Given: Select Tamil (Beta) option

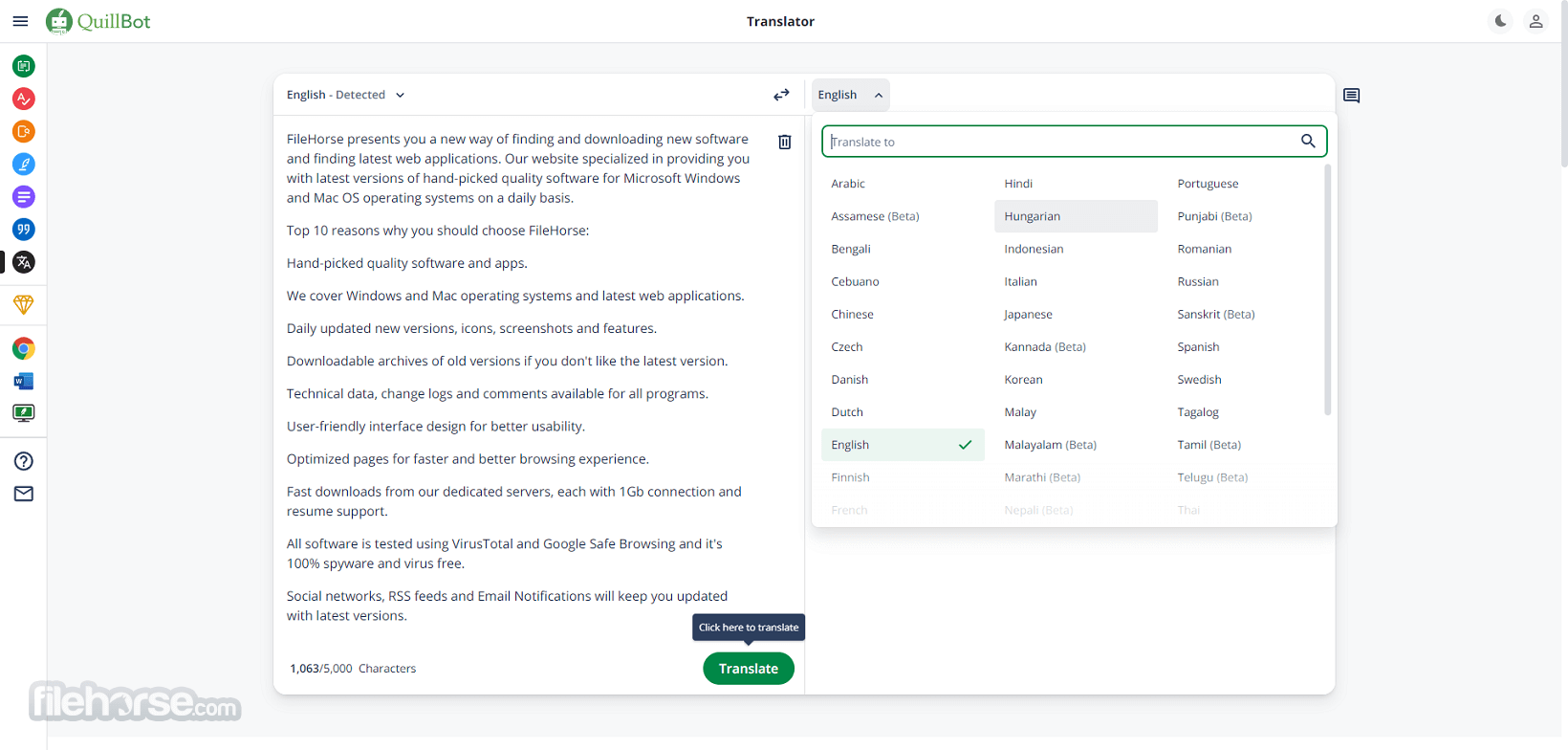Looking at the screenshot, I should coord(1249,445).
